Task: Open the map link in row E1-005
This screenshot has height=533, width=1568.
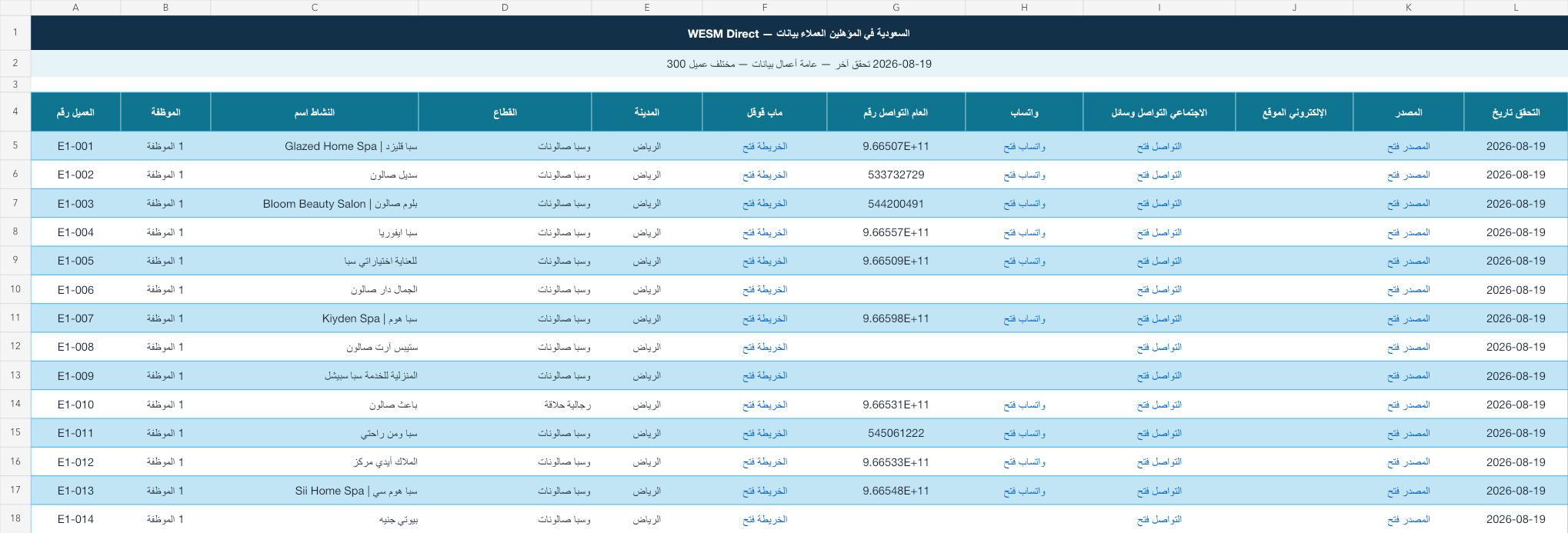Action: click(x=765, y=261)
